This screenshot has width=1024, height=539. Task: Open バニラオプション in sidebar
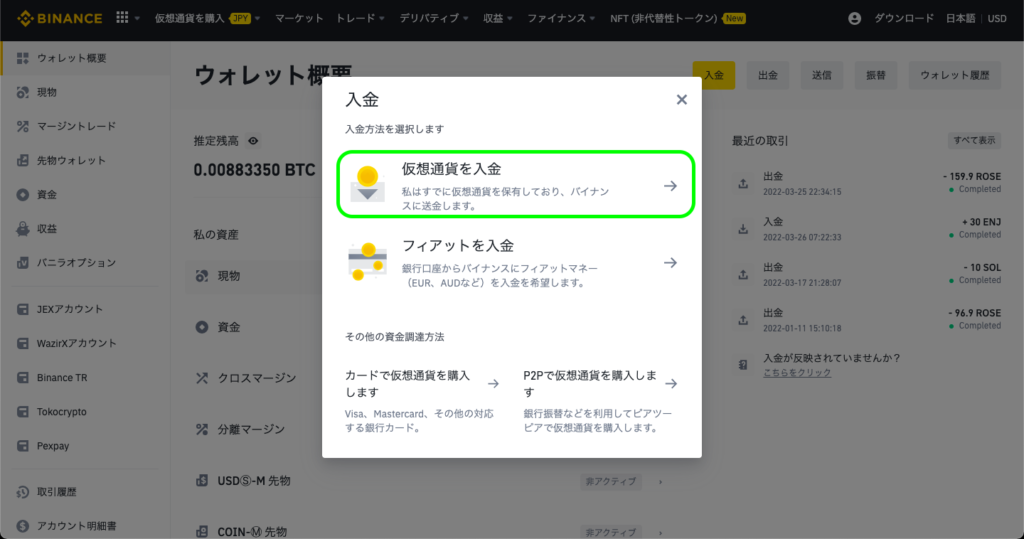(x=85, y=263)
